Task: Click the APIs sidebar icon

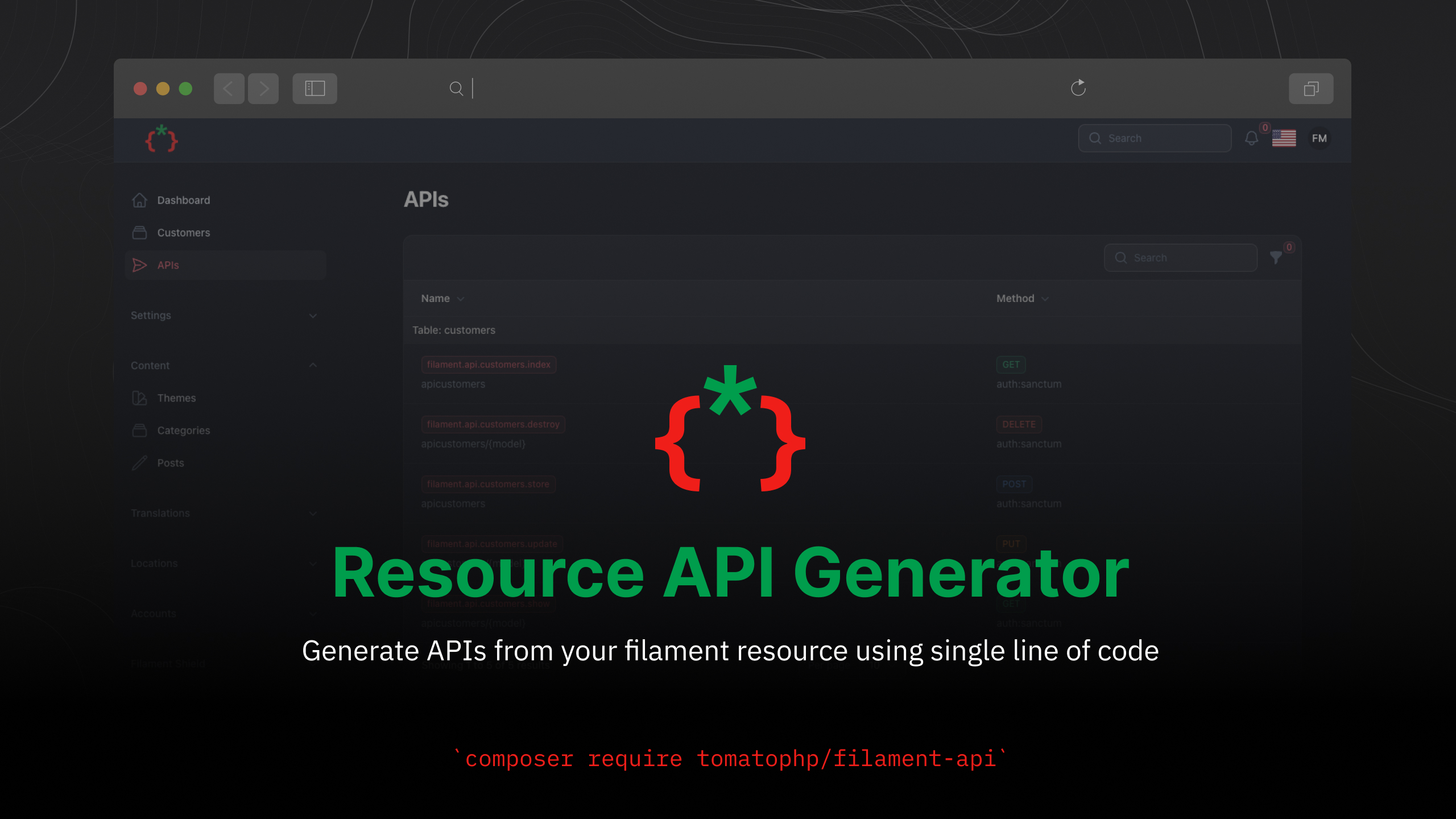Action: [x=139, y=265]
